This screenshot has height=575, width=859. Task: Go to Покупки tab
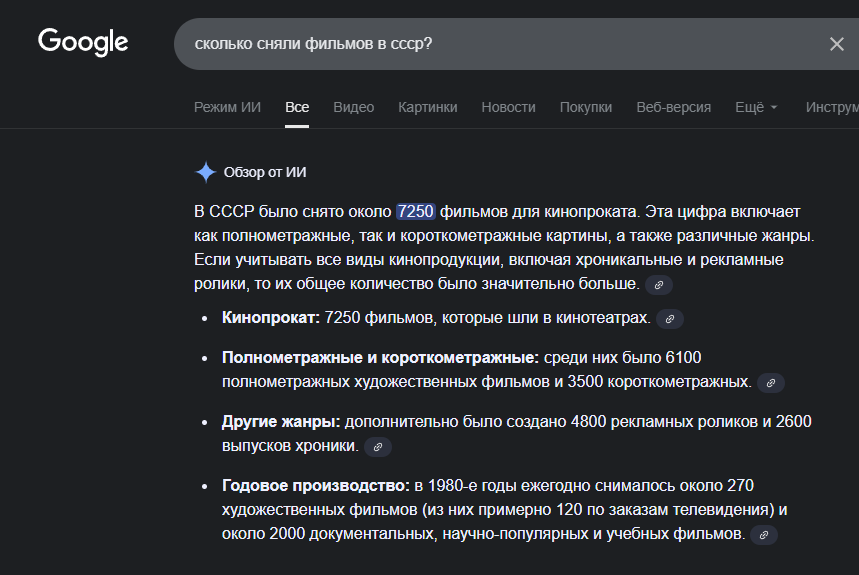586,107
